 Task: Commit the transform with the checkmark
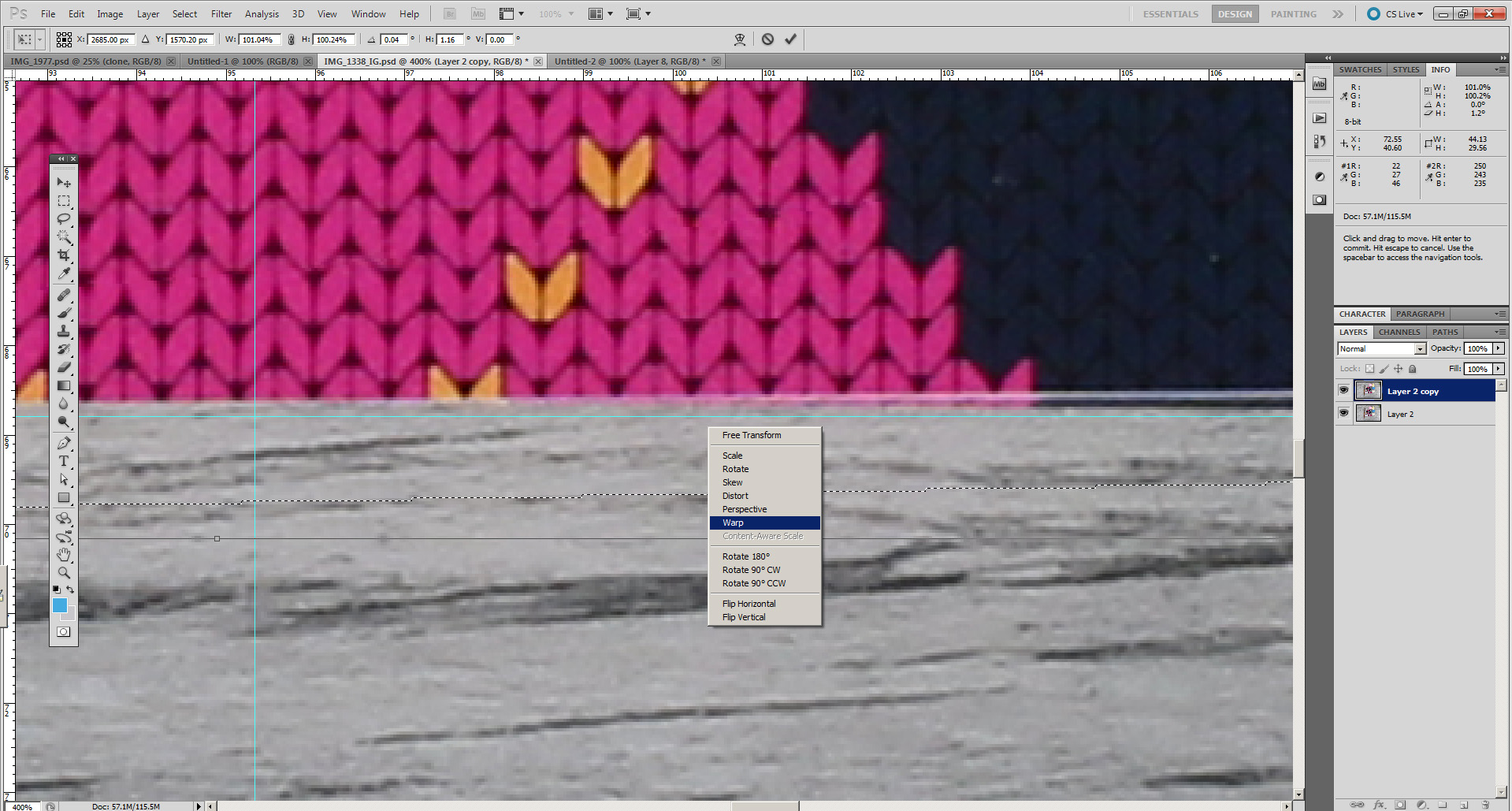[x=790, y=39]
